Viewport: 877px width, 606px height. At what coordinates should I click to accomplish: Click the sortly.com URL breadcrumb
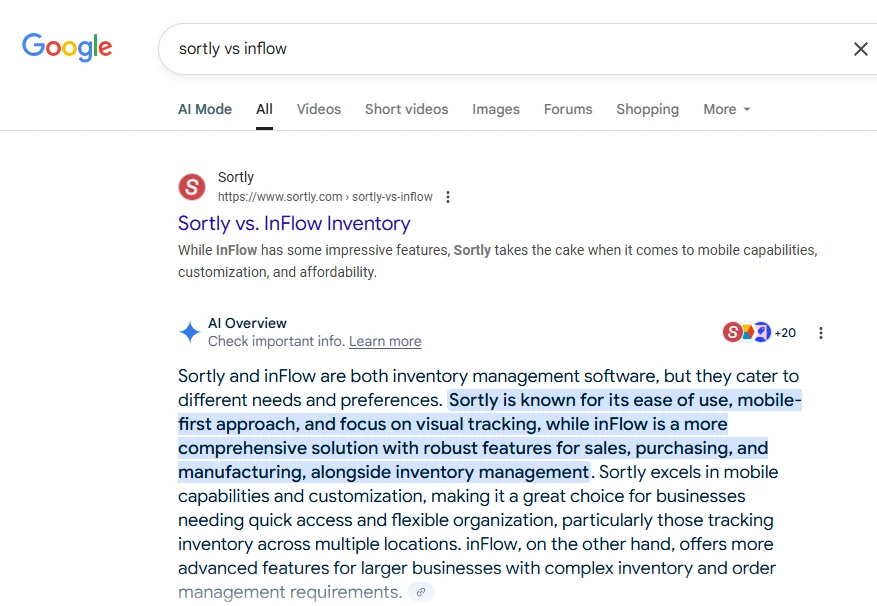point(325,197)
